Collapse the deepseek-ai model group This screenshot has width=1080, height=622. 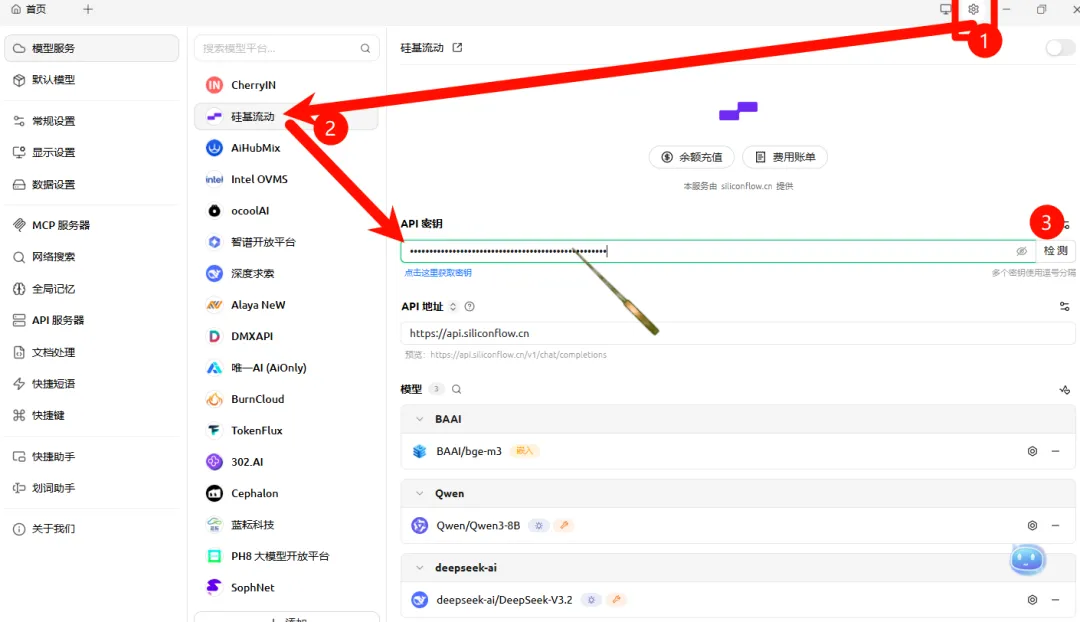click(x=419, y=568)
